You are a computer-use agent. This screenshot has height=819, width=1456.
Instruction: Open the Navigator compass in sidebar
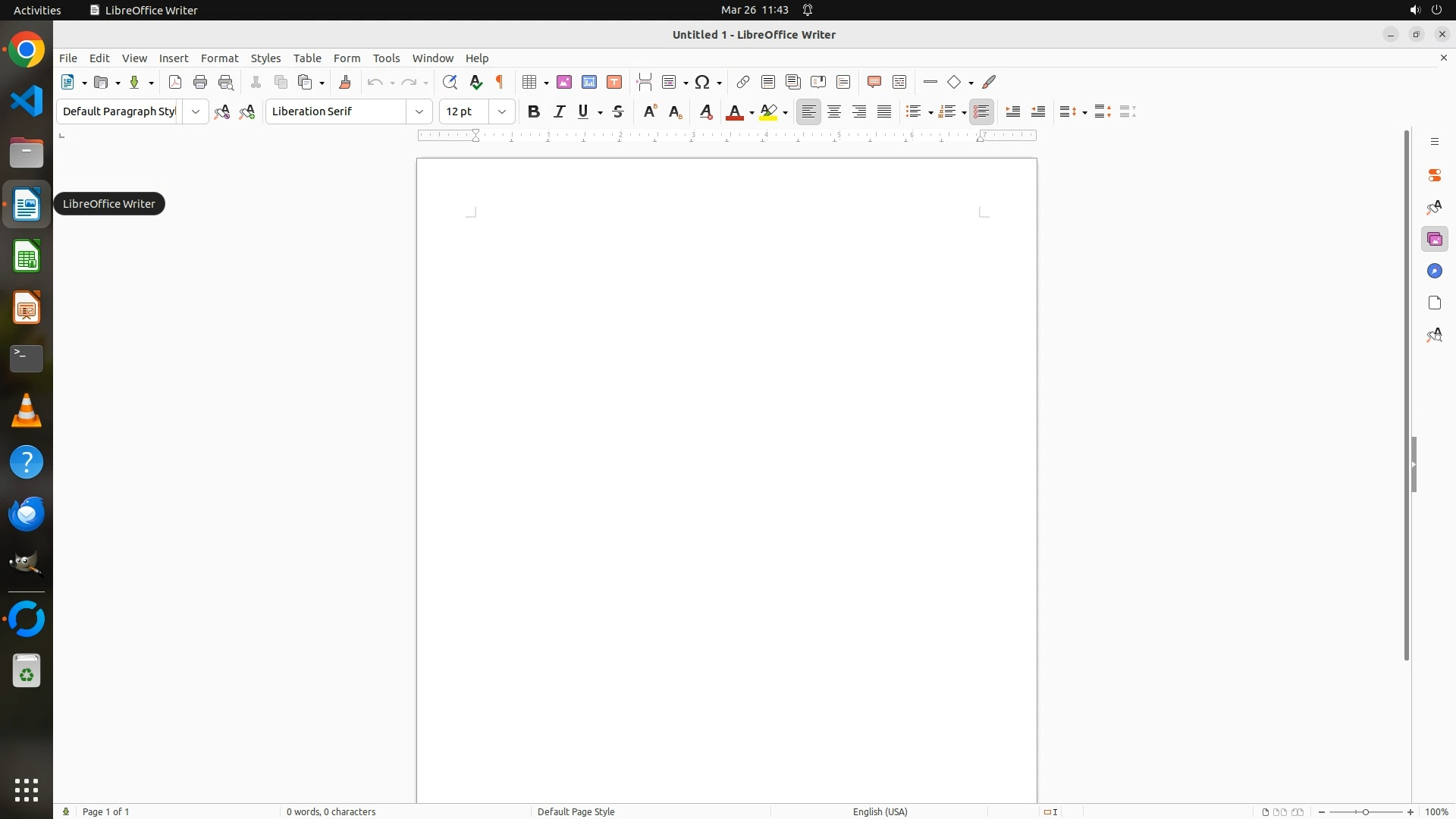coord(1434,271)
